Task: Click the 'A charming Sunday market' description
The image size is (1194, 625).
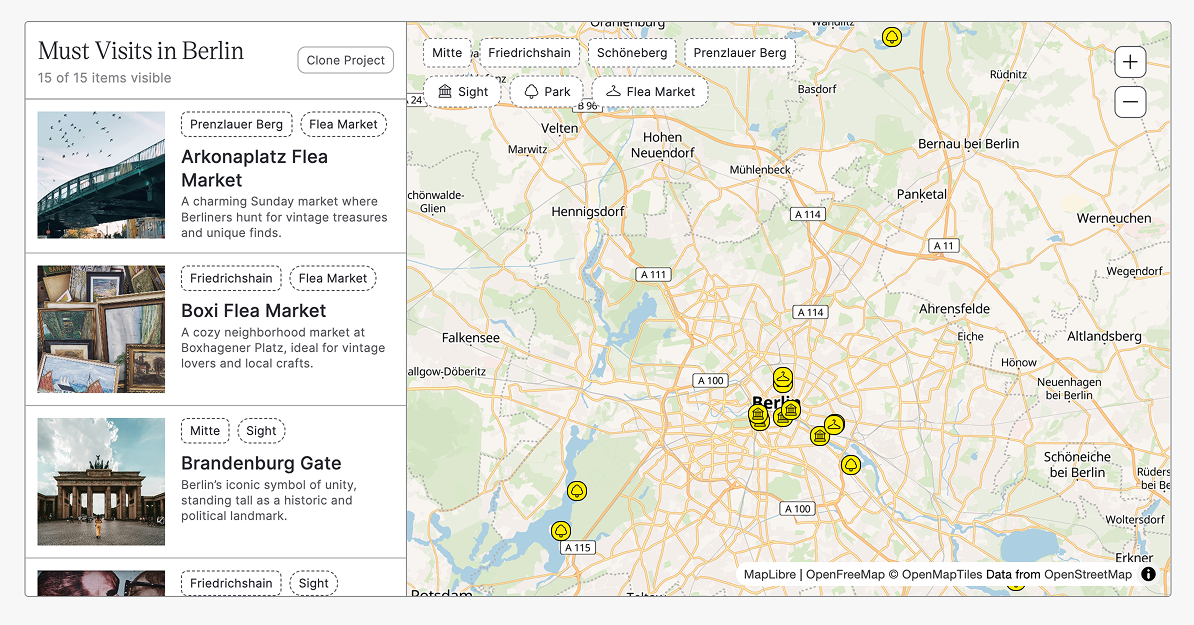Action: (284, 217)
